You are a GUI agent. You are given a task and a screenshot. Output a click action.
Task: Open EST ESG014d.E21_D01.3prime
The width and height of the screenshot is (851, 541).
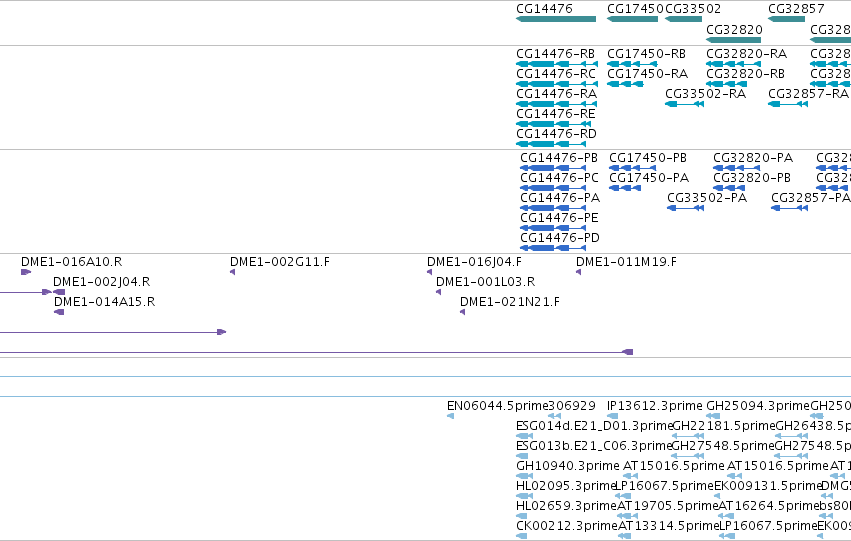[x=594, y=426]
